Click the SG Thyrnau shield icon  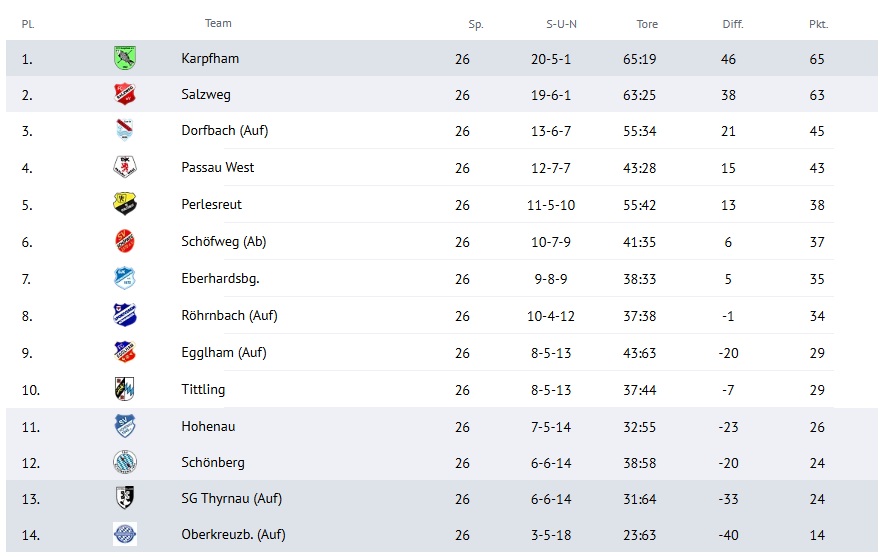125,498
